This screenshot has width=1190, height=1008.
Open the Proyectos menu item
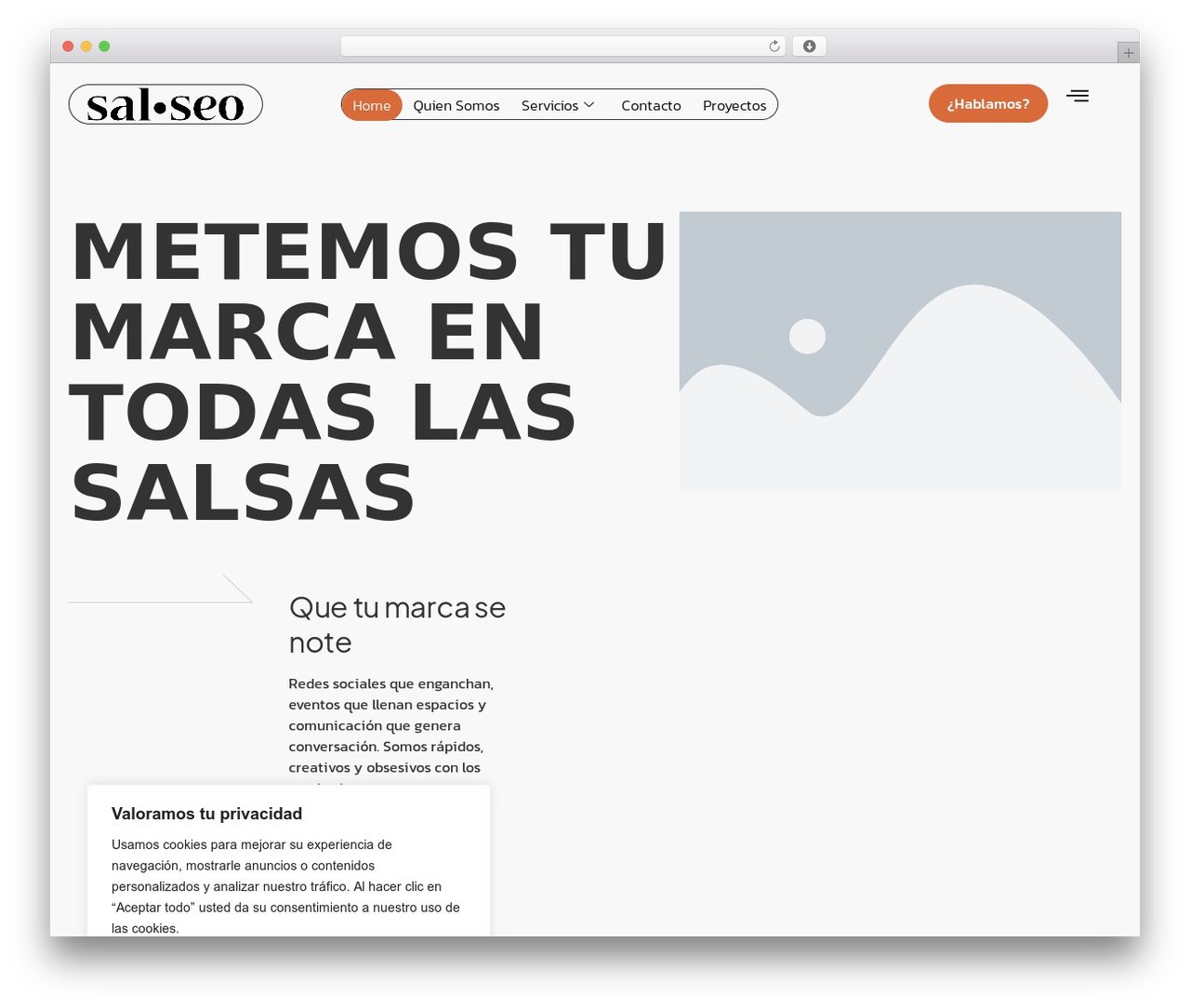pos(734,105)
